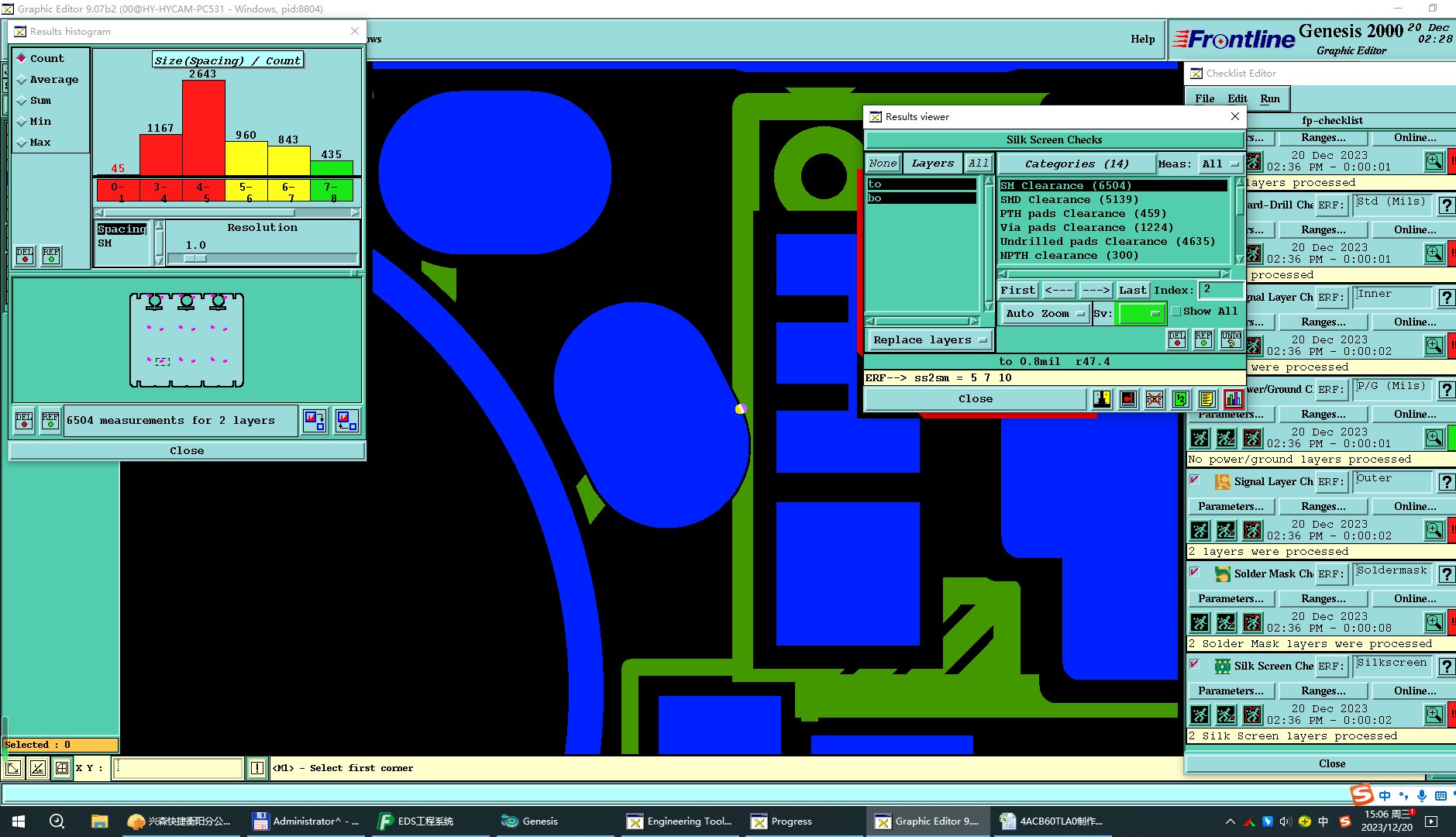This screenshot has width=1456, height=837.
Task: Open help question mark for Silk Screen check
Action: coord(1446,666)
